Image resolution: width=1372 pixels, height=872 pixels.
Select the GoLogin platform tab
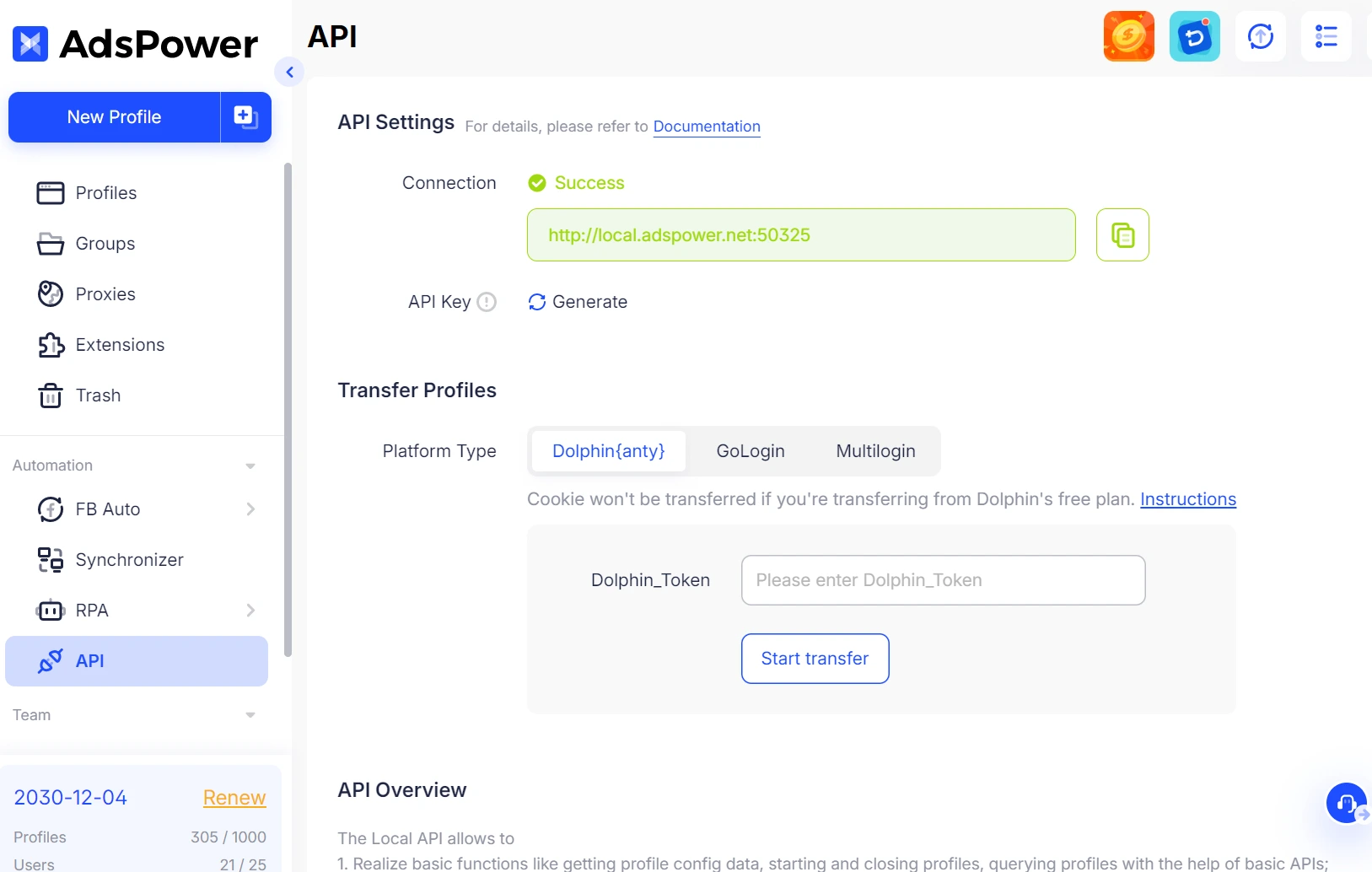[751, 451]
